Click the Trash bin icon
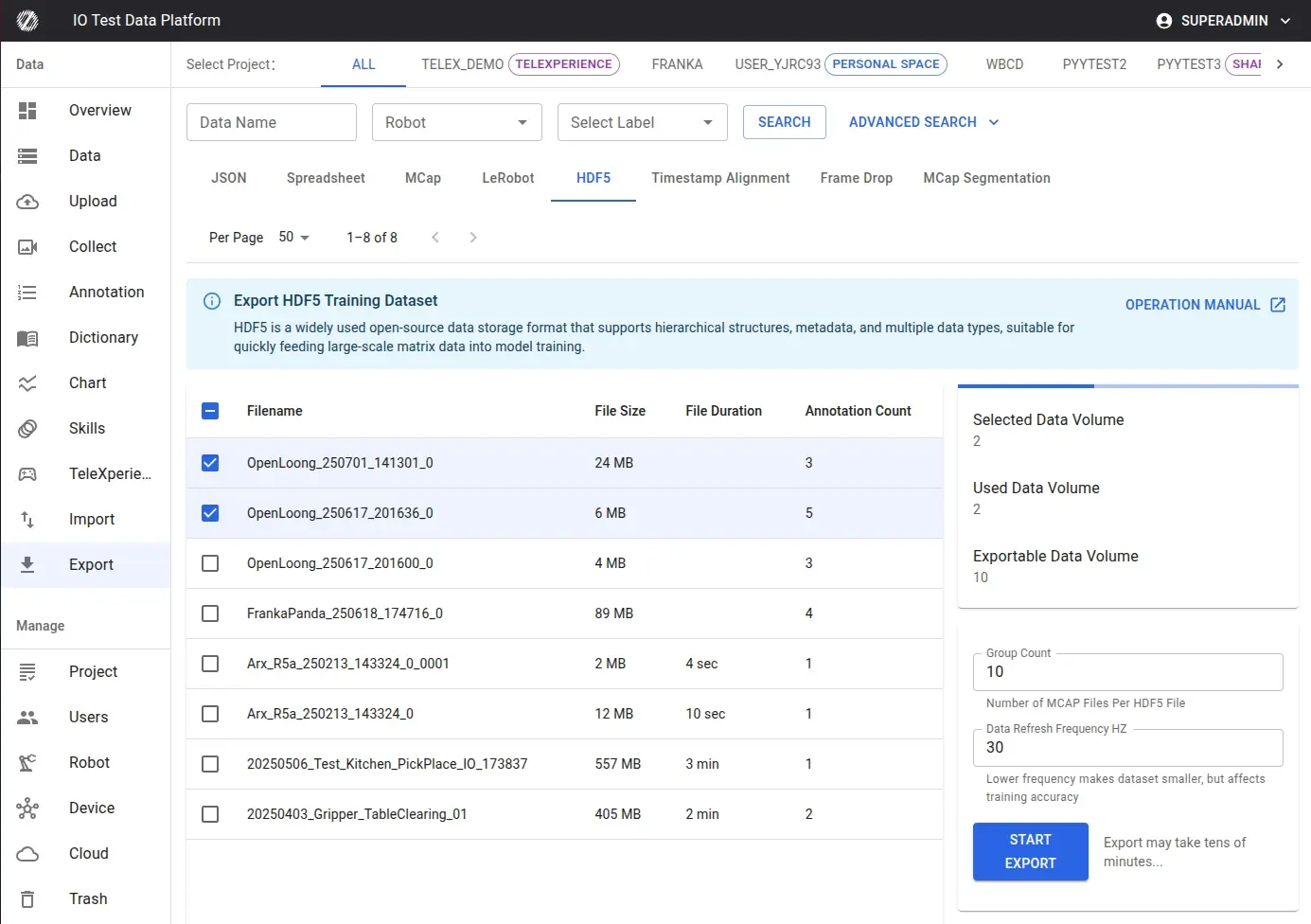The width and height of the screenshot is (1311, 924). 27,899
